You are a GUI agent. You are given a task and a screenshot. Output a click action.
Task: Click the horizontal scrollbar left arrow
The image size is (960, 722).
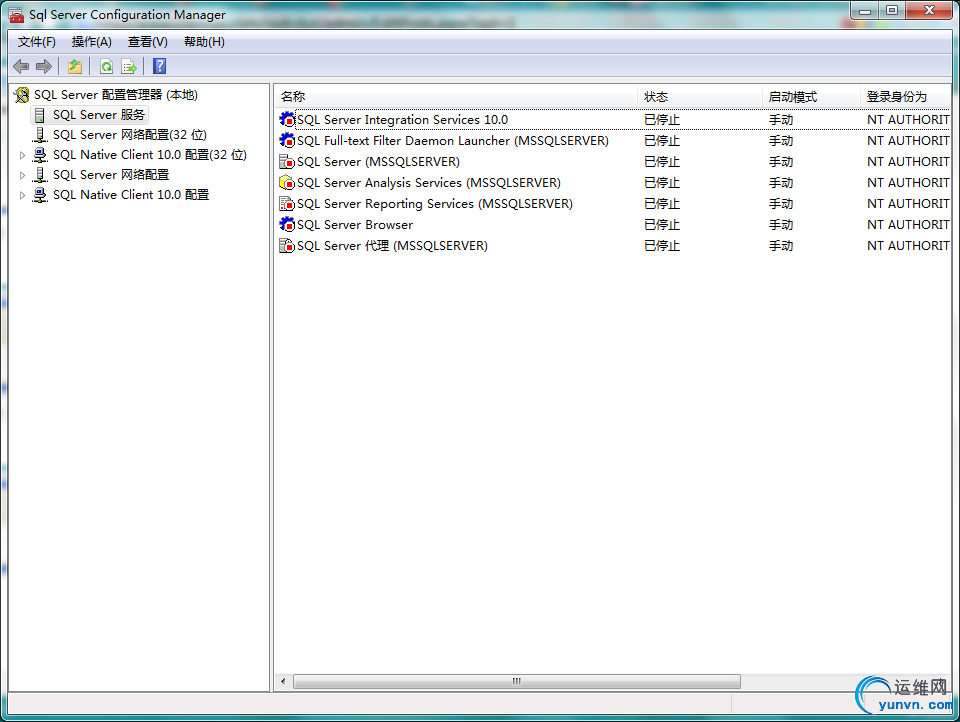[283, 681]
